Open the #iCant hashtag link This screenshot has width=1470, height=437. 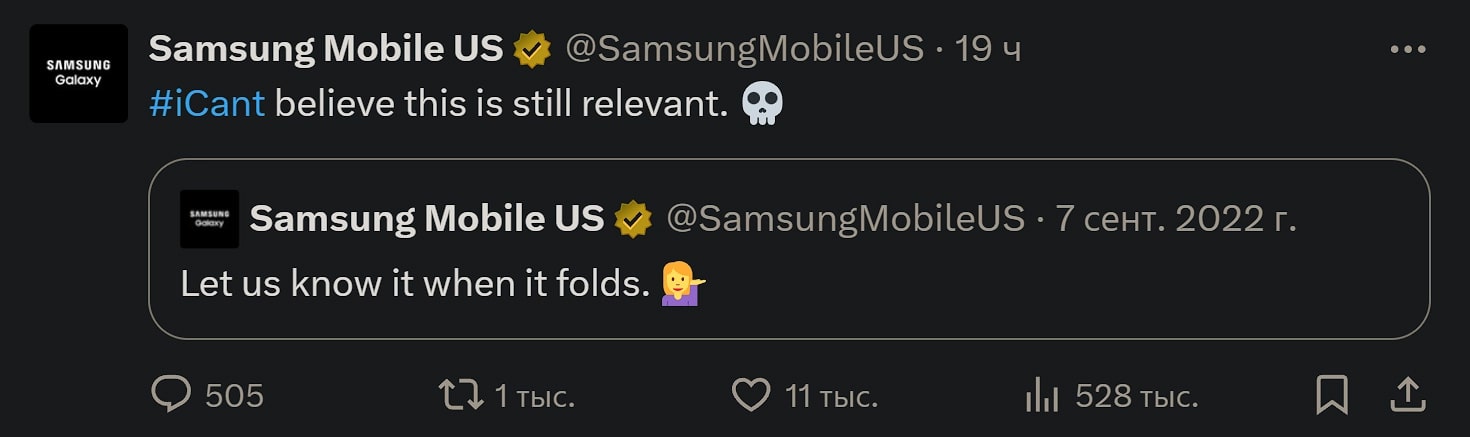[x=207, y=102]
